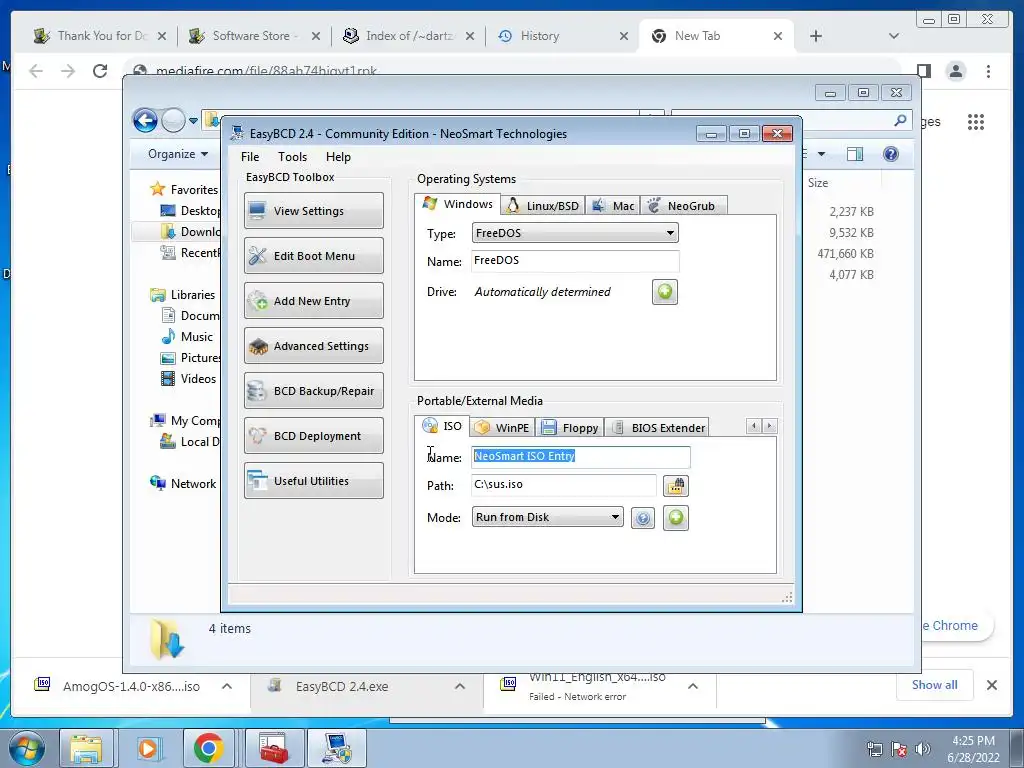Open BCD Backup/Repair

[x=313, y=391]
